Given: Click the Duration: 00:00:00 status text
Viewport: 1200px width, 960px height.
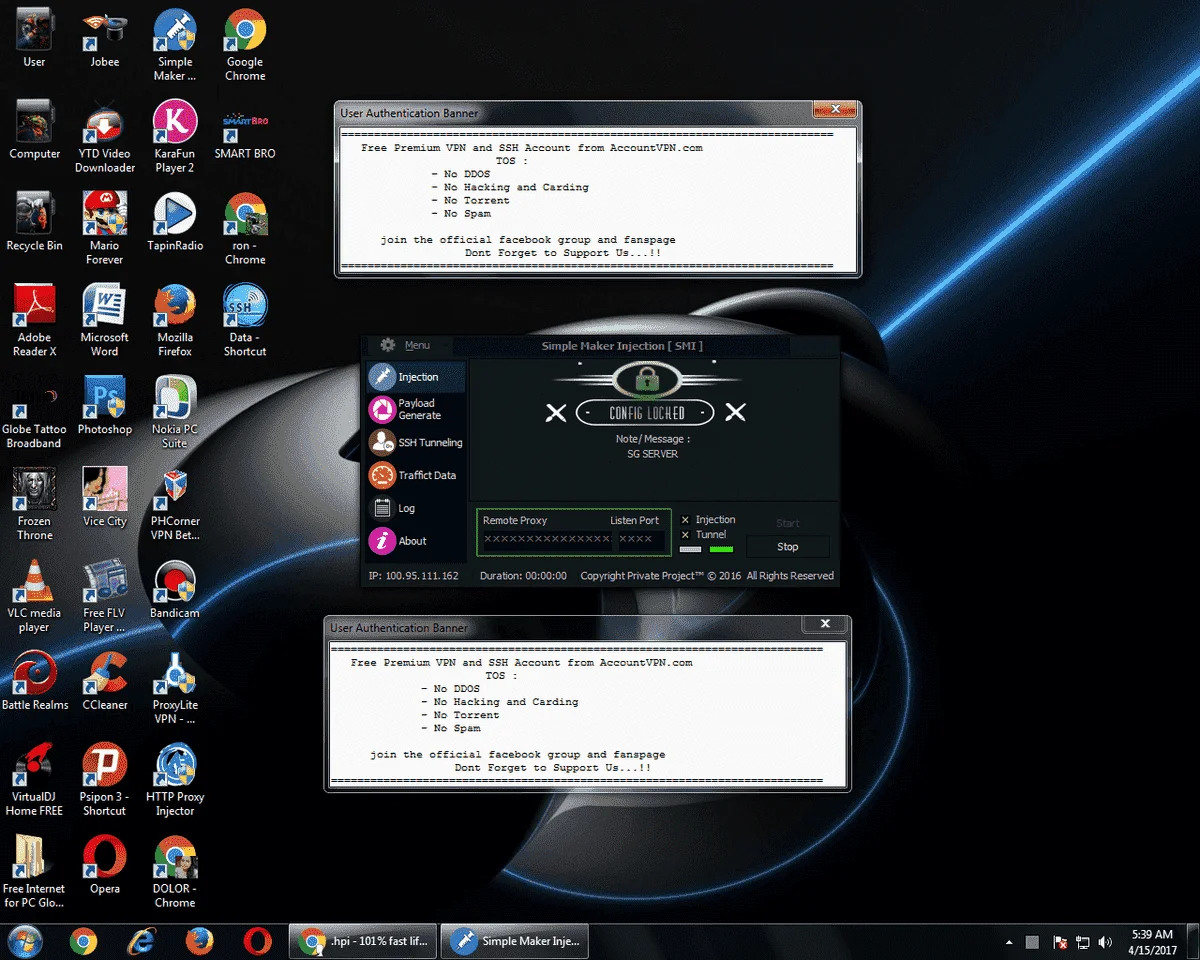Looking at the screenshot, I should pyautogui.click(x=523, y=576).
